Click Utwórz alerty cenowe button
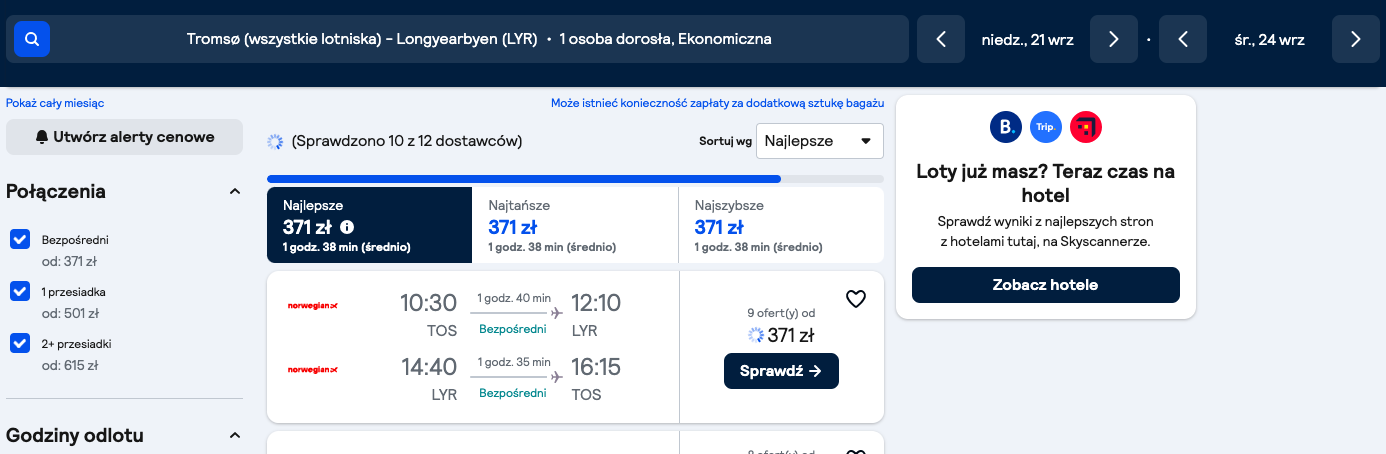Viewport: 1386px width, 454px height. (x=124, y=137)
